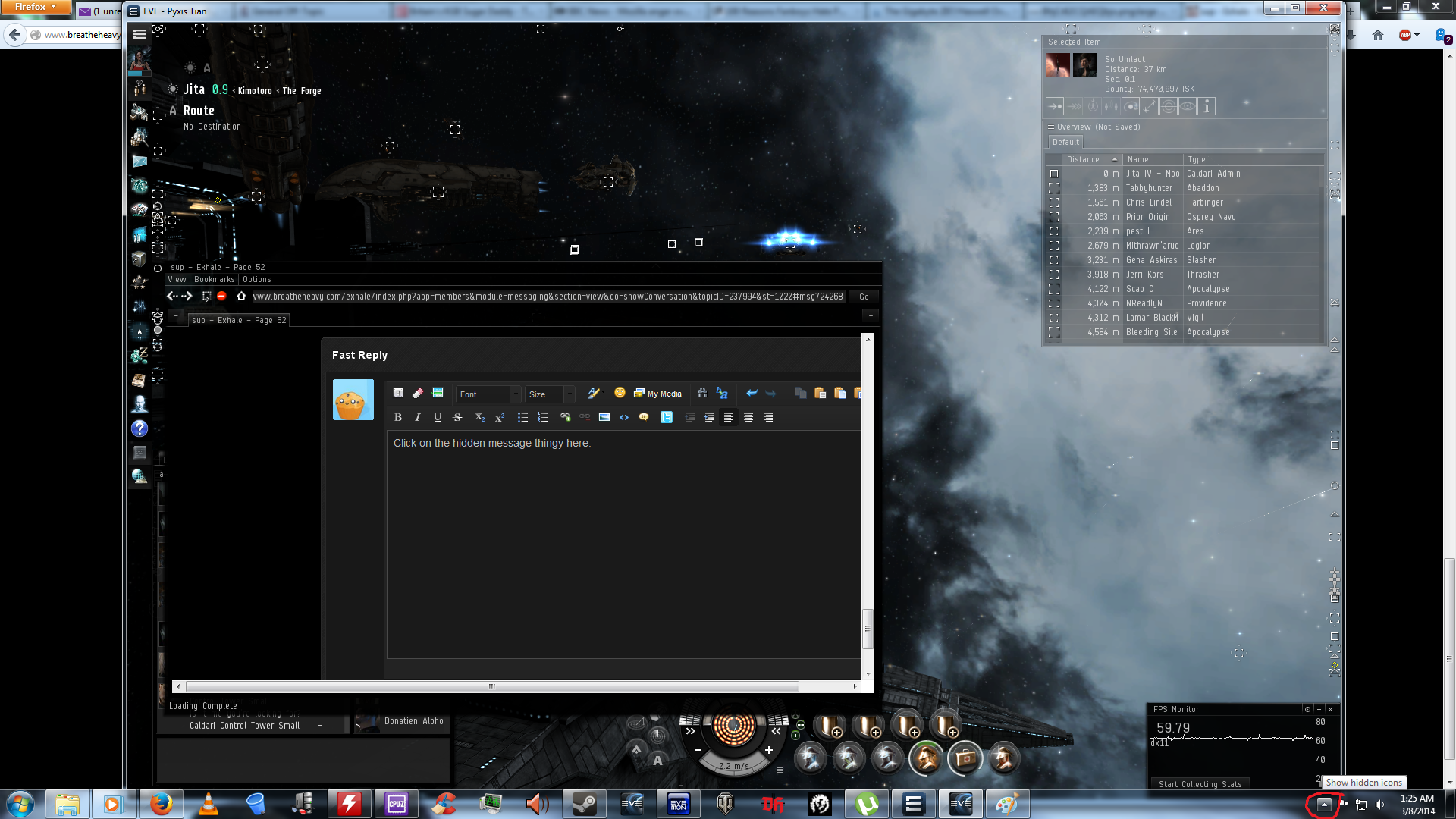Insert code snippet with code icon
This screenshot has width=1456, height=819.
tap(624, 417)
